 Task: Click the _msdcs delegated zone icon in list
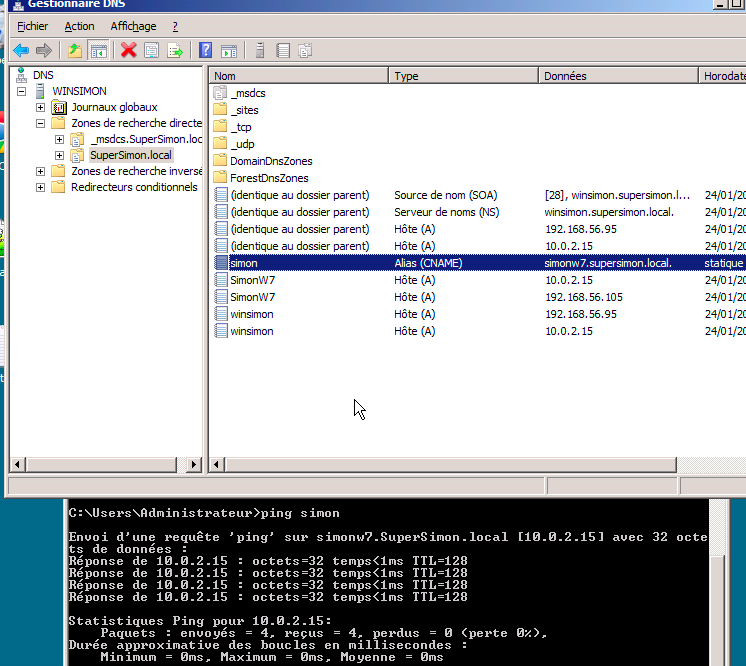(220, 93)
